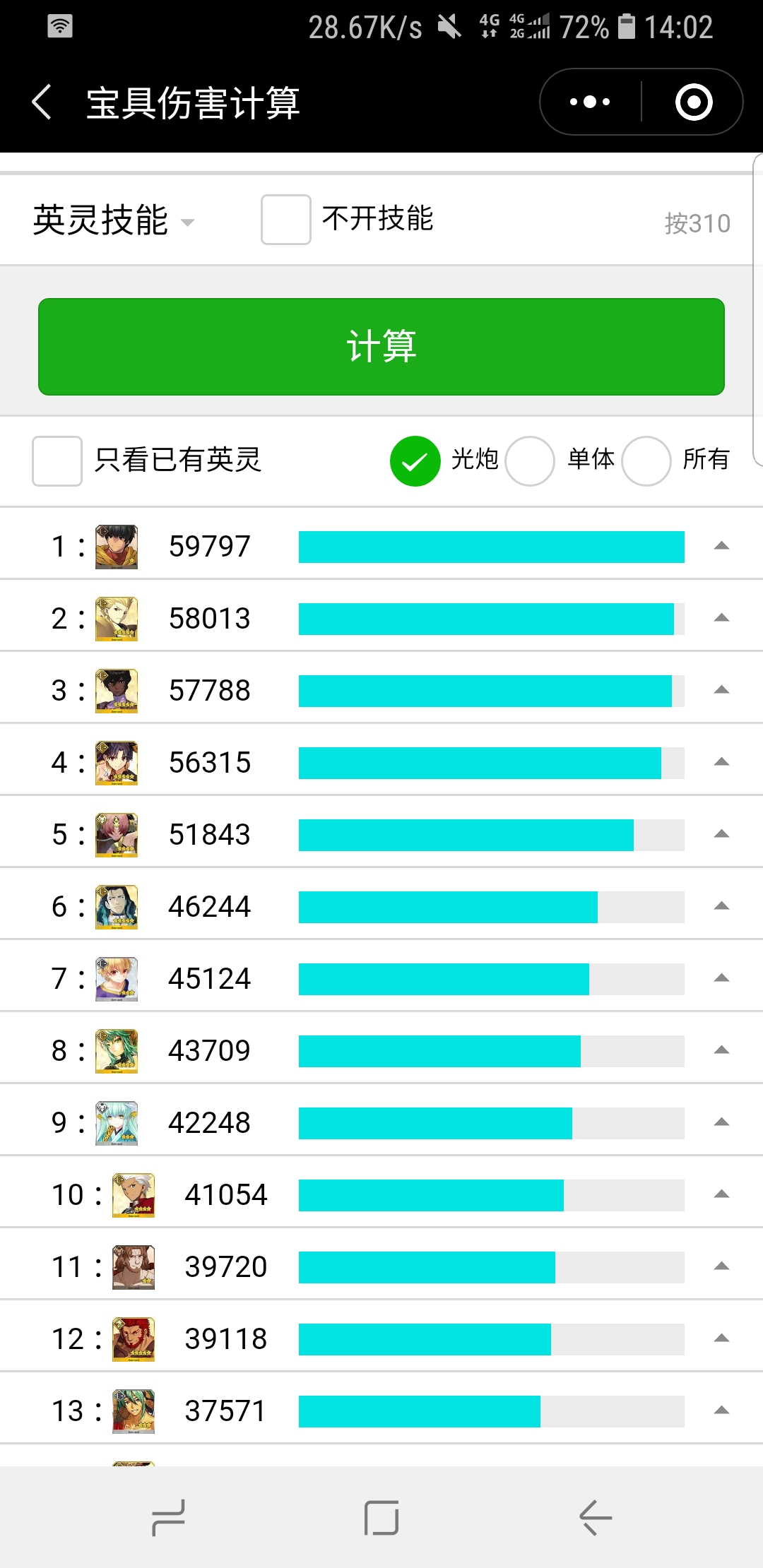Tap rank 1 servant avatar
The image size is (763, 1568).
click(x=117, y=547)
